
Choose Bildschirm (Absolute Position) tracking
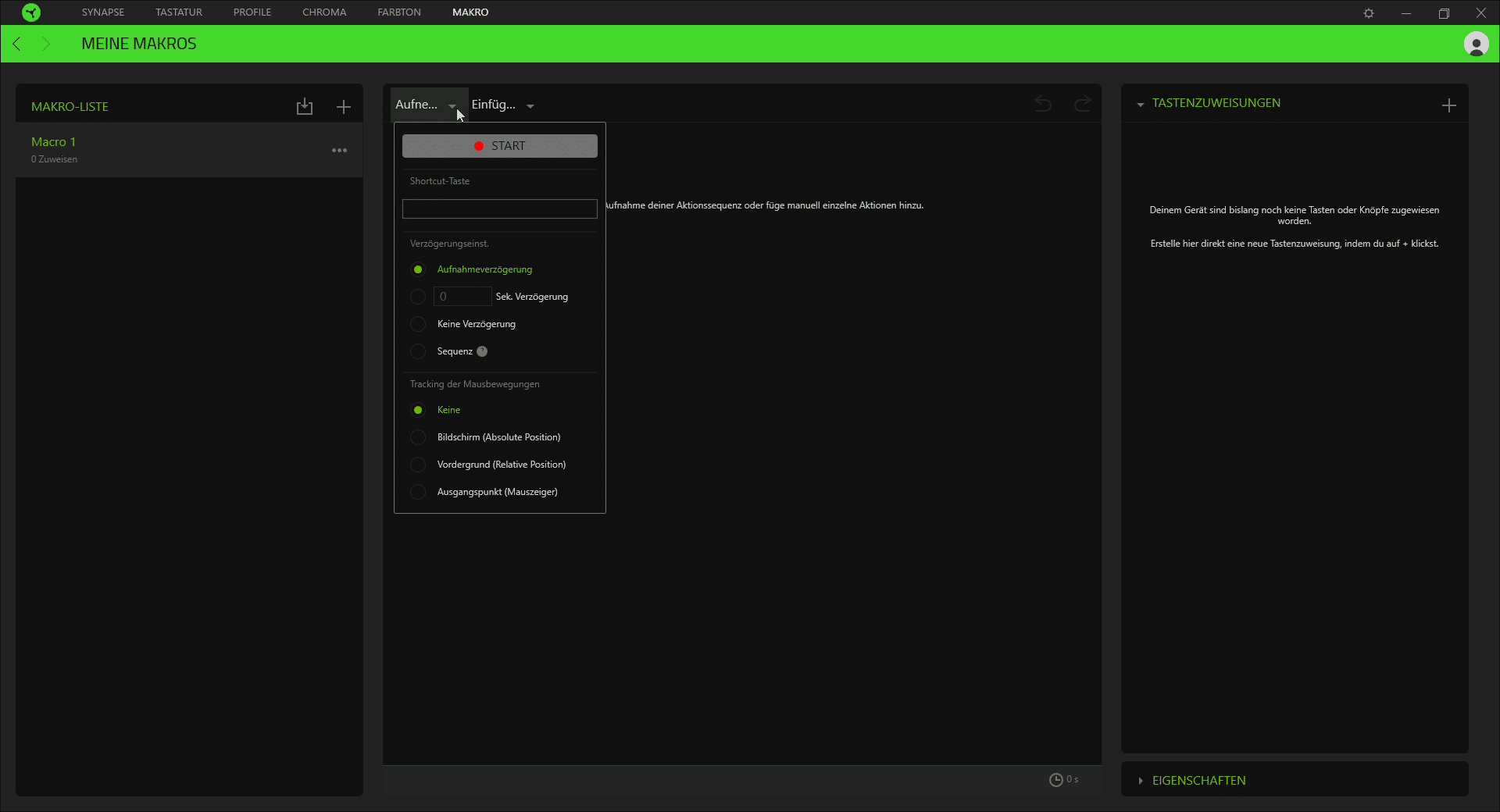pos(418,437)
